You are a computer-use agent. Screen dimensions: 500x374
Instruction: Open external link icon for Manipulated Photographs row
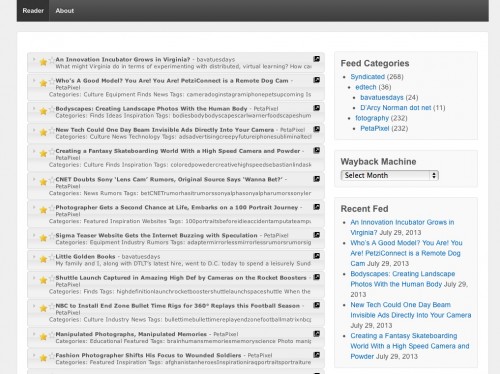tap(316, 333)
